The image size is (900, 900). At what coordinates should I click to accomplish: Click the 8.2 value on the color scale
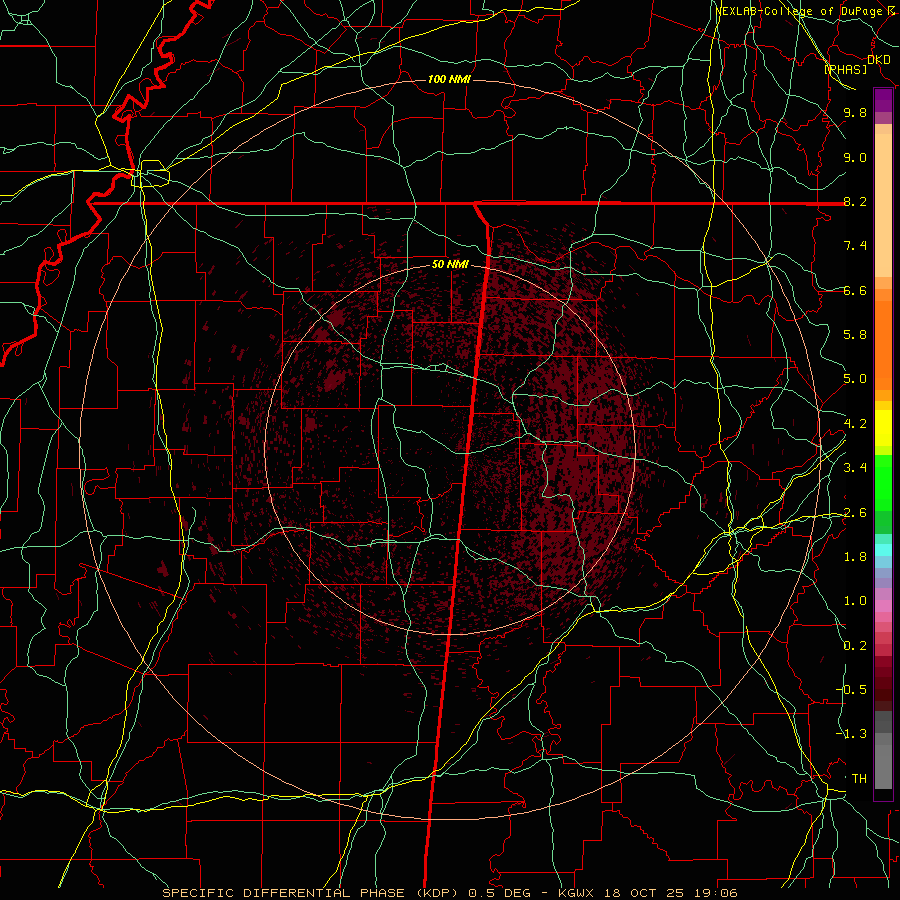pos(855,201)
